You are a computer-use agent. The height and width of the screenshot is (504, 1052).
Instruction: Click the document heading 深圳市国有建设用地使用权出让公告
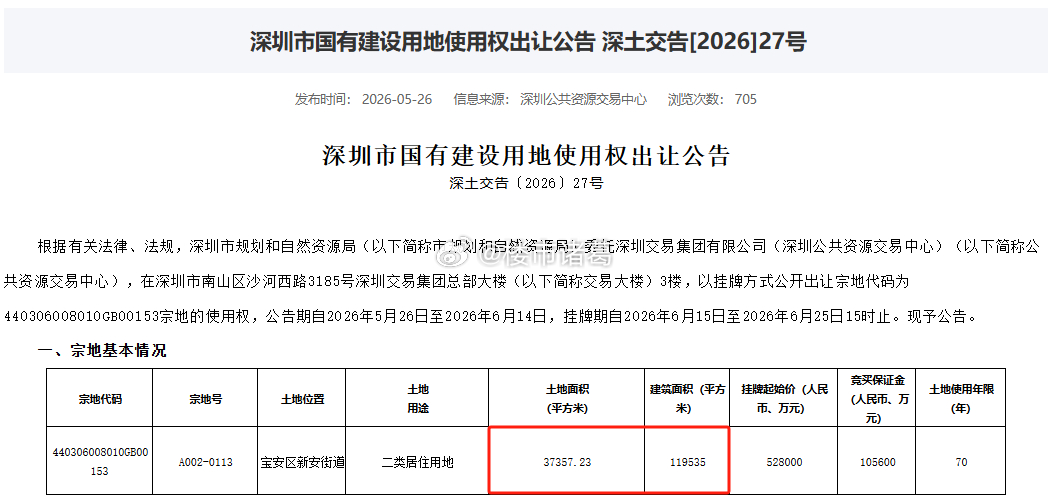point(526,156)
